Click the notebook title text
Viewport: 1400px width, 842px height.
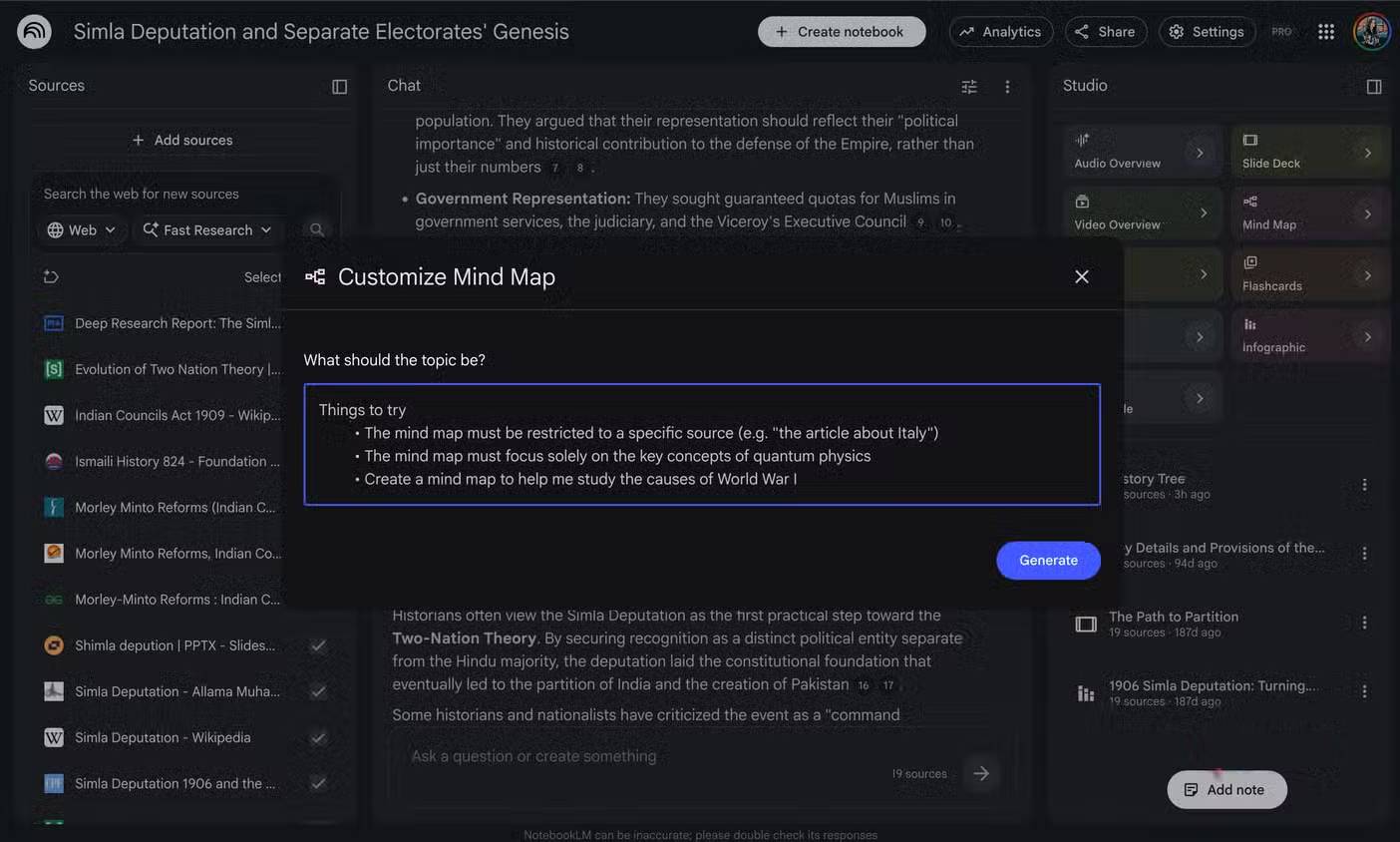tap(321, 32)
